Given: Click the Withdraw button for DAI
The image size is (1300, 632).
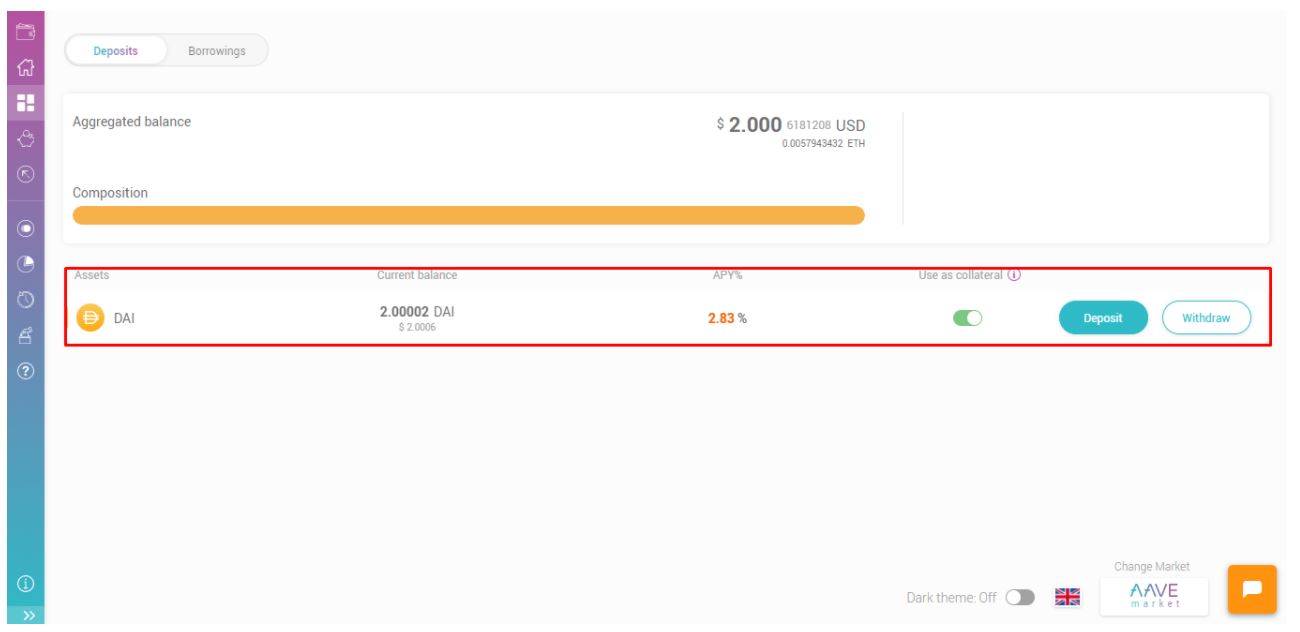Looking at the screenshot, I should point(1206,318).
